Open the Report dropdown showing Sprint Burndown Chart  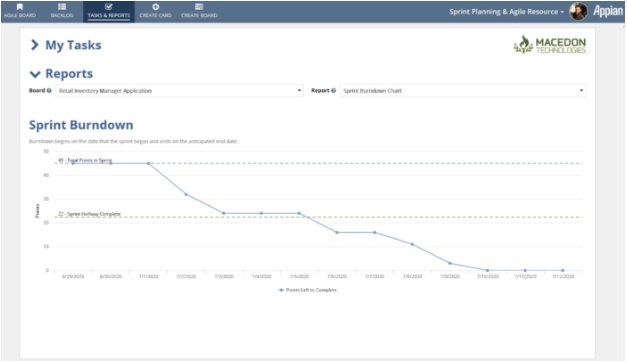tap(463, 91)
